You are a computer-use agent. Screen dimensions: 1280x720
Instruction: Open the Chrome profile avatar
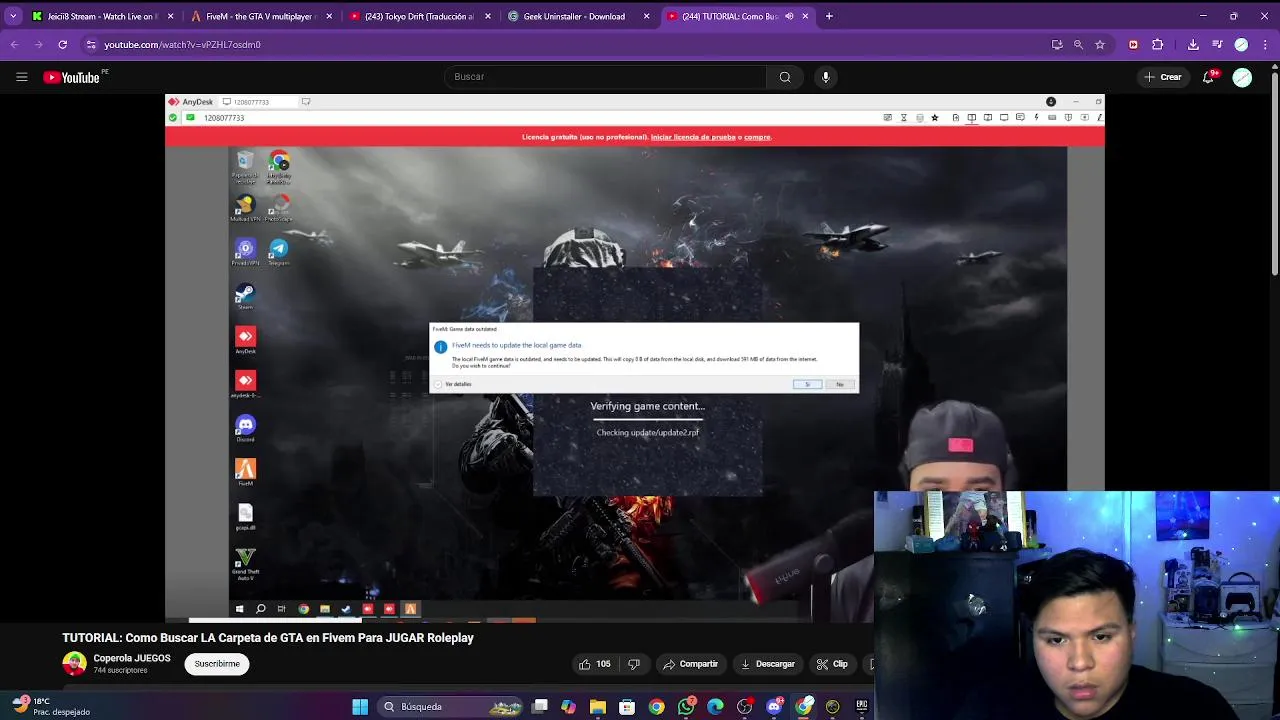[1241, 44]
